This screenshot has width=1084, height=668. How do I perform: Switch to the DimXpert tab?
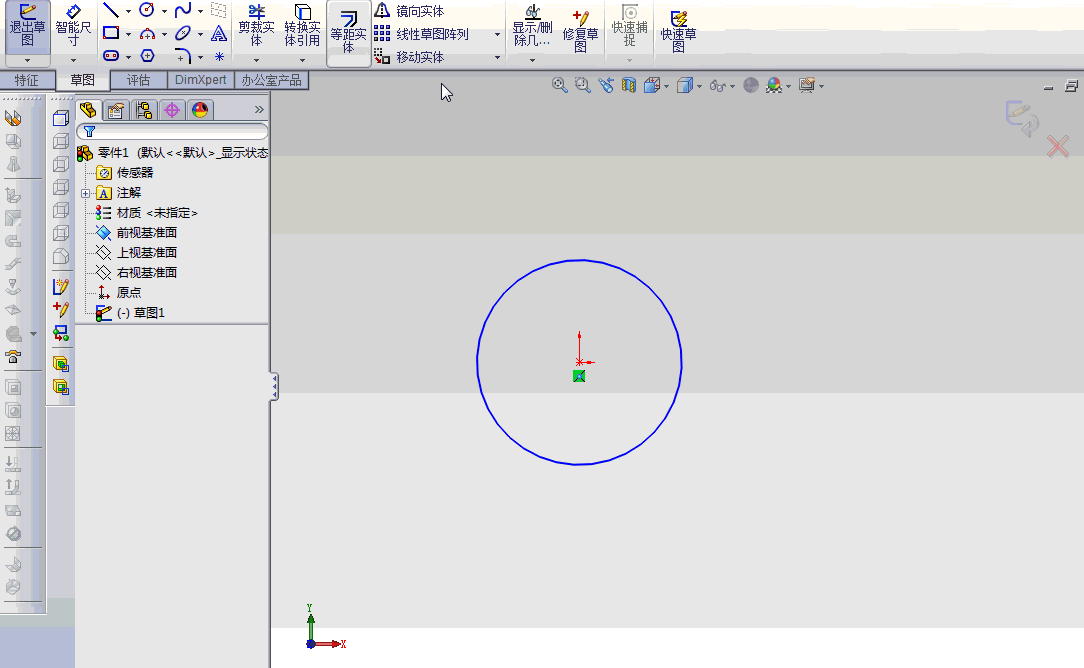click(200, 80)
